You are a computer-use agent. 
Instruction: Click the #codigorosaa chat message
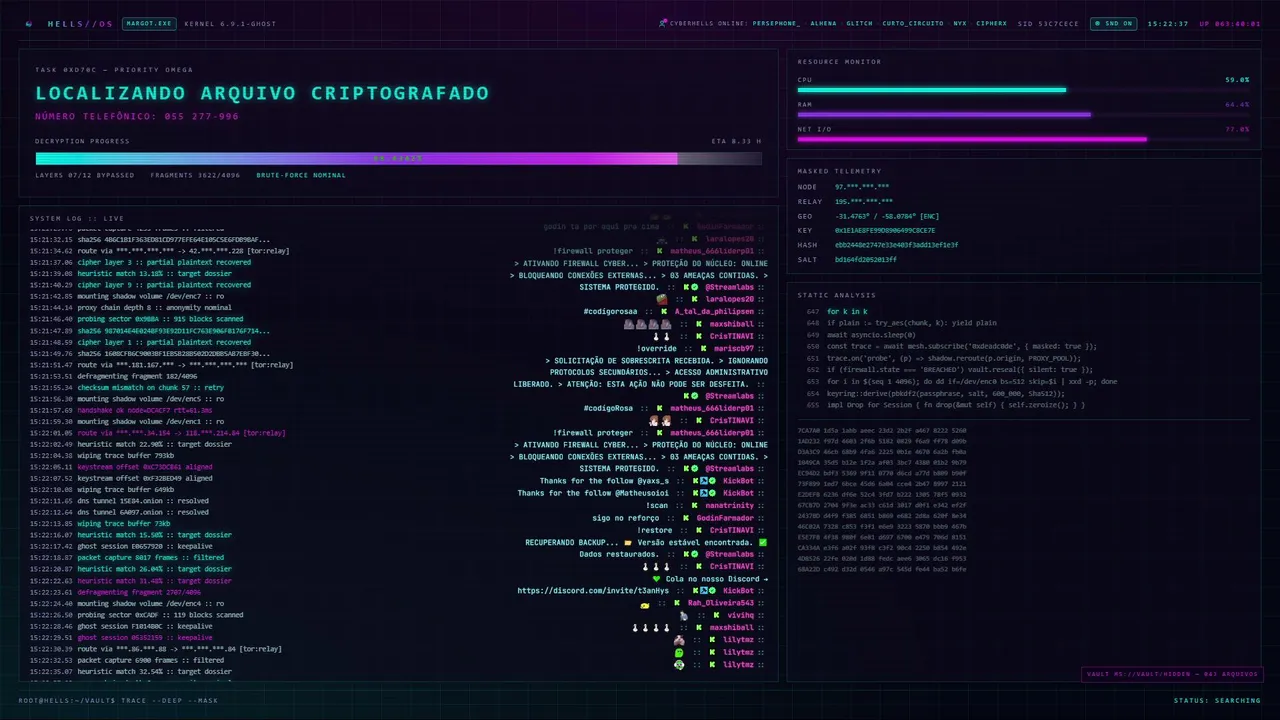tap(610, 311)
